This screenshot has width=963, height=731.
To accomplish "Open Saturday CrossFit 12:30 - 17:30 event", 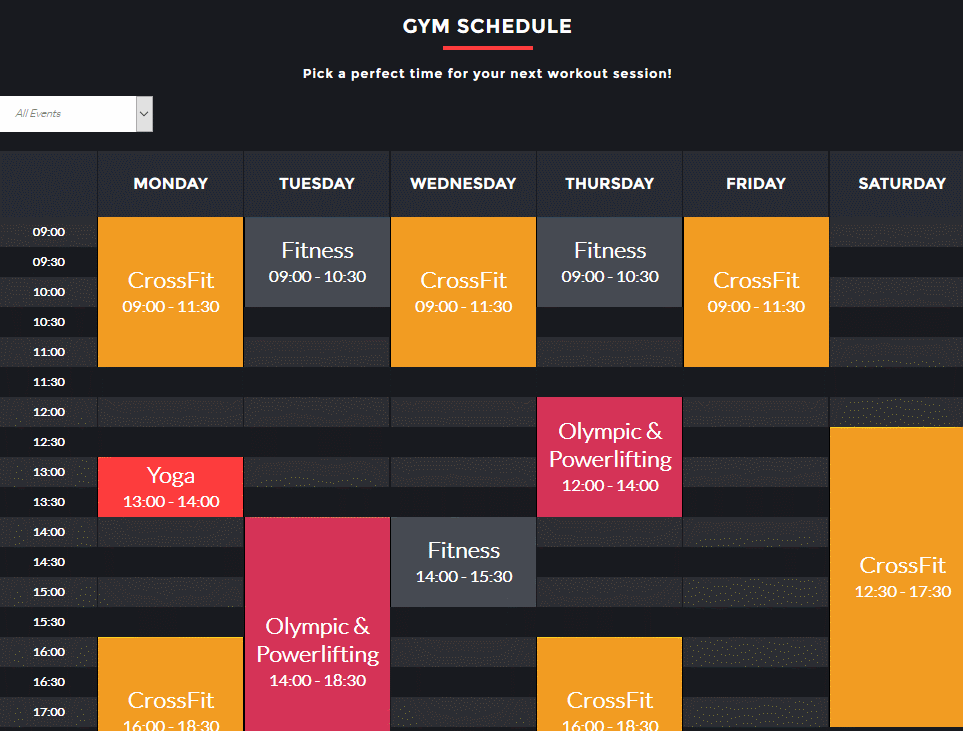I will pos(897,577).
